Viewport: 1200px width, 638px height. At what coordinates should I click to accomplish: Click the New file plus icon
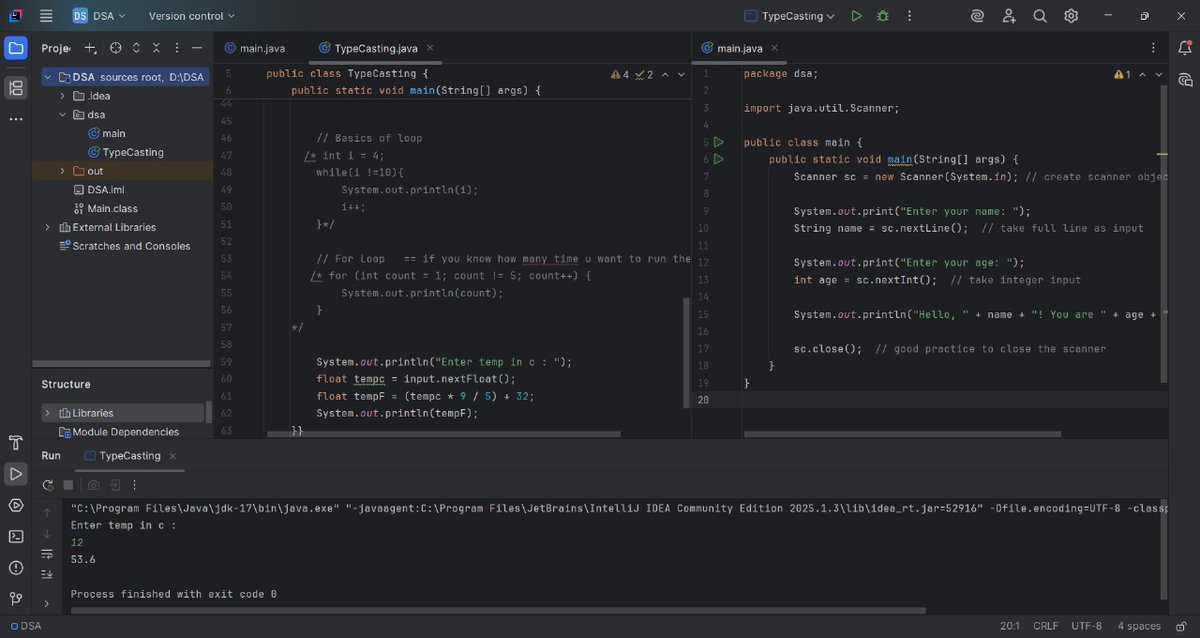(x=91, y=48)
